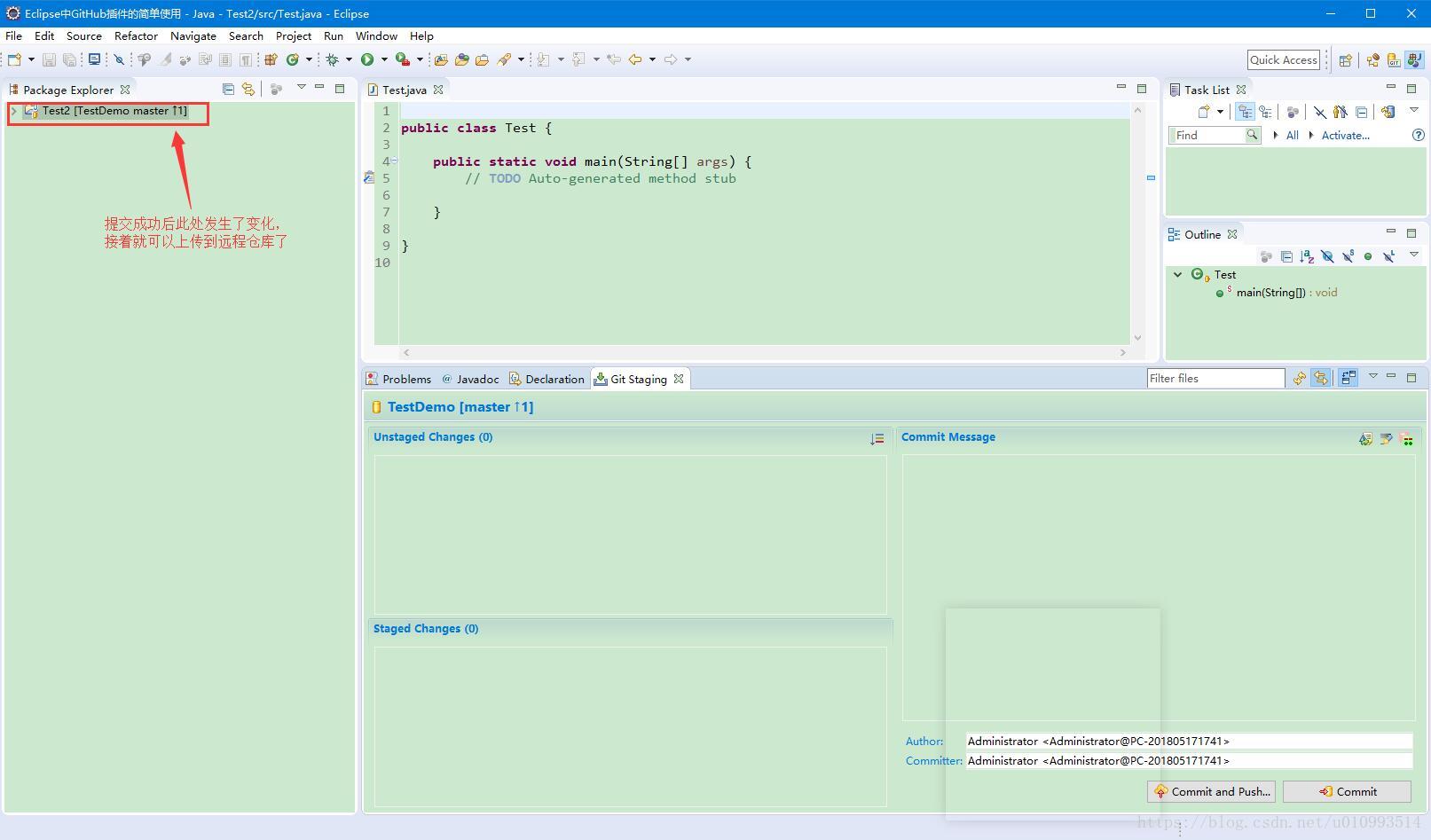The width and height of the screenshot is (1431, 840).
Task: Open the Debug dropdown arrow
Action: coord(349,59)
